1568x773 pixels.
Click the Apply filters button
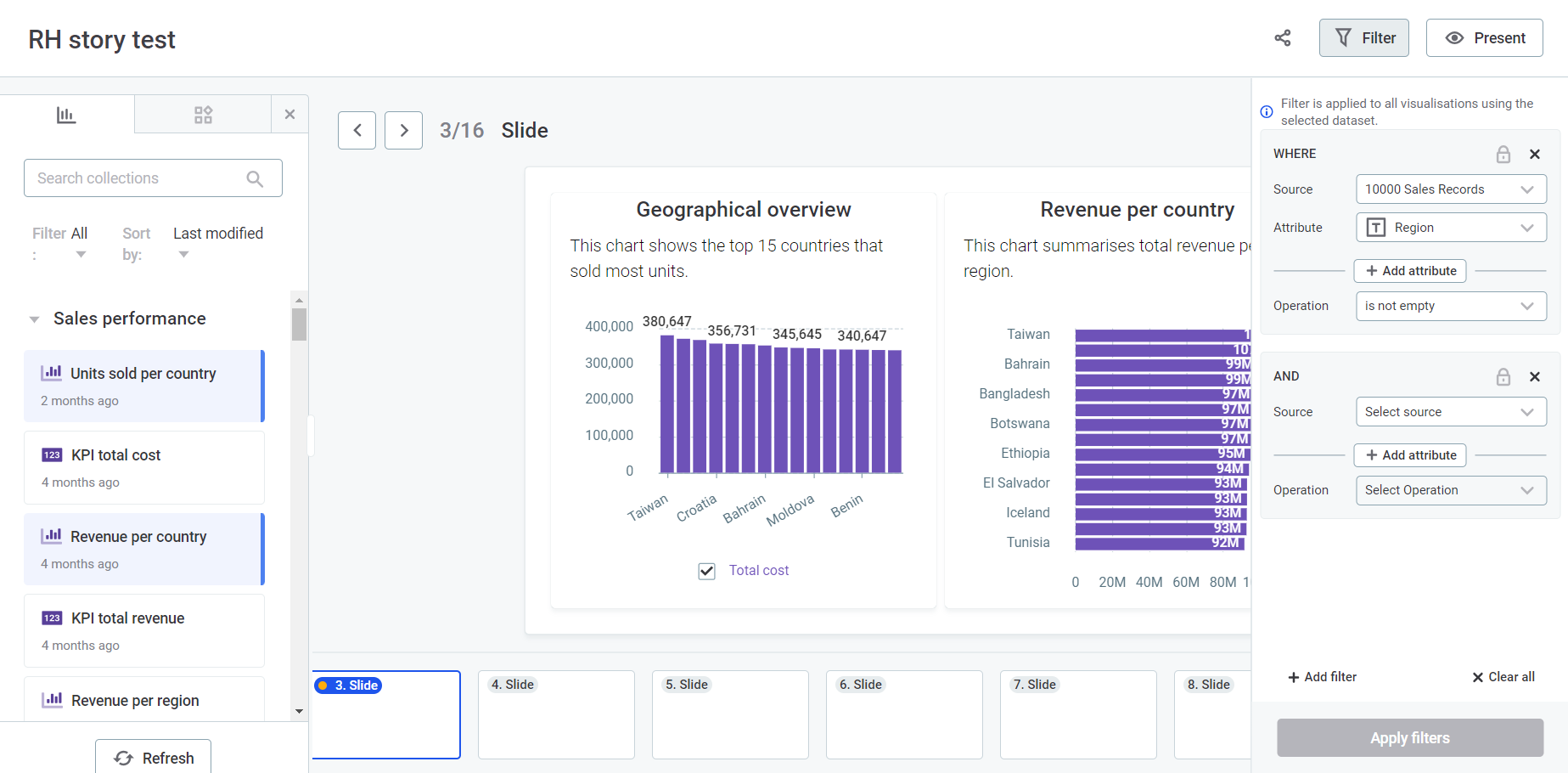click(1409, 737)
